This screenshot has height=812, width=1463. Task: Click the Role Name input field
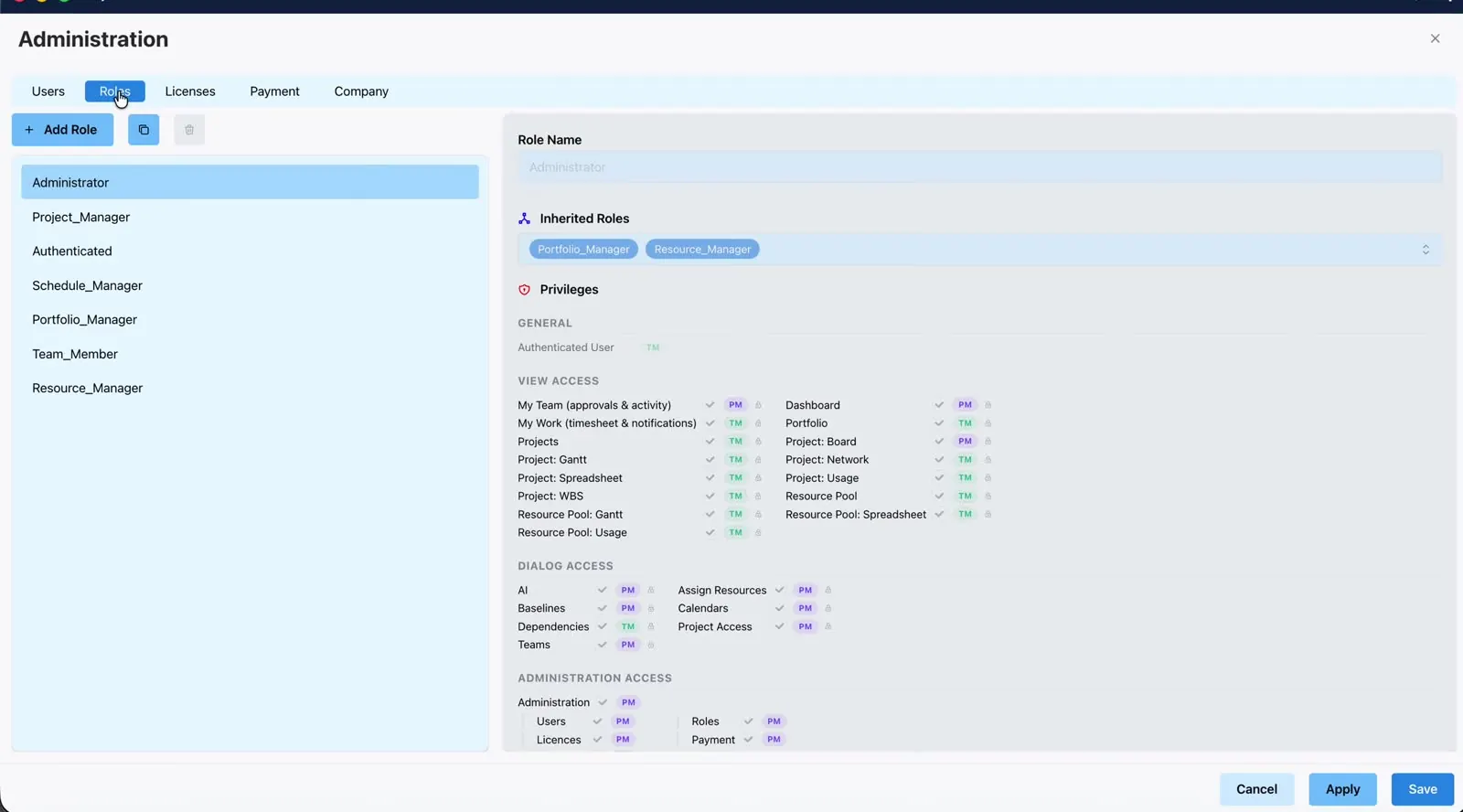pyautogui.click(x=980, y=167)
